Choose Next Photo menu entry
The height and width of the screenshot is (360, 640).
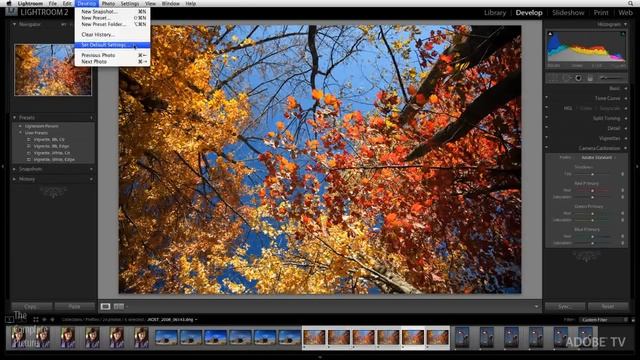[x=112, y=62]
